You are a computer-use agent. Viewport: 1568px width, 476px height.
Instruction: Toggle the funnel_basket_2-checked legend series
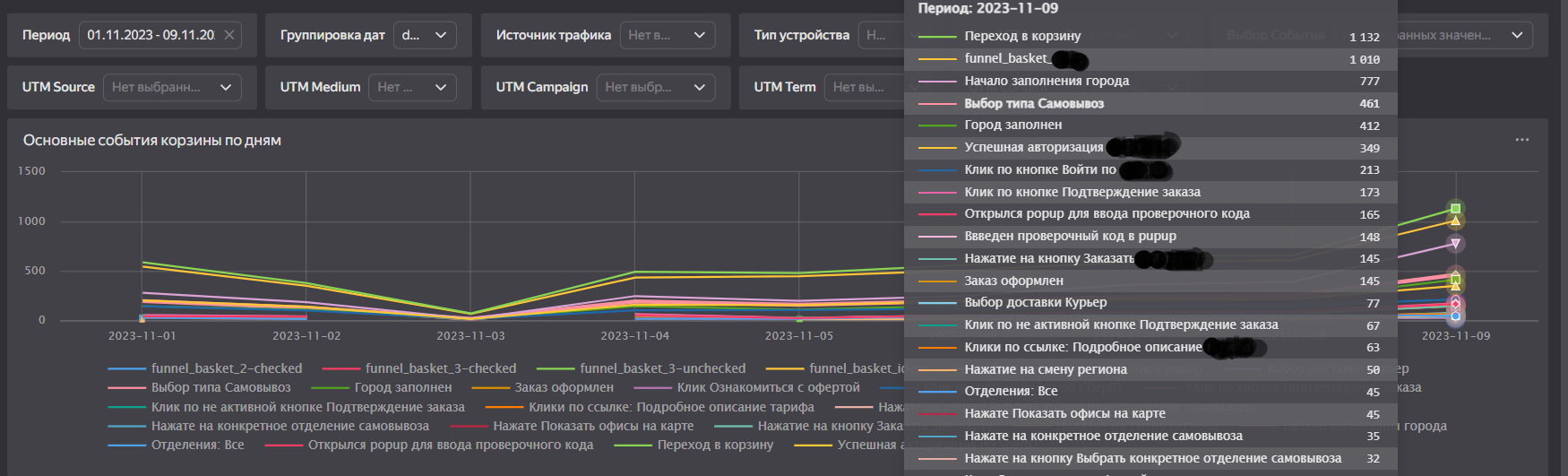pyautogui.click(x=204, y=368)
